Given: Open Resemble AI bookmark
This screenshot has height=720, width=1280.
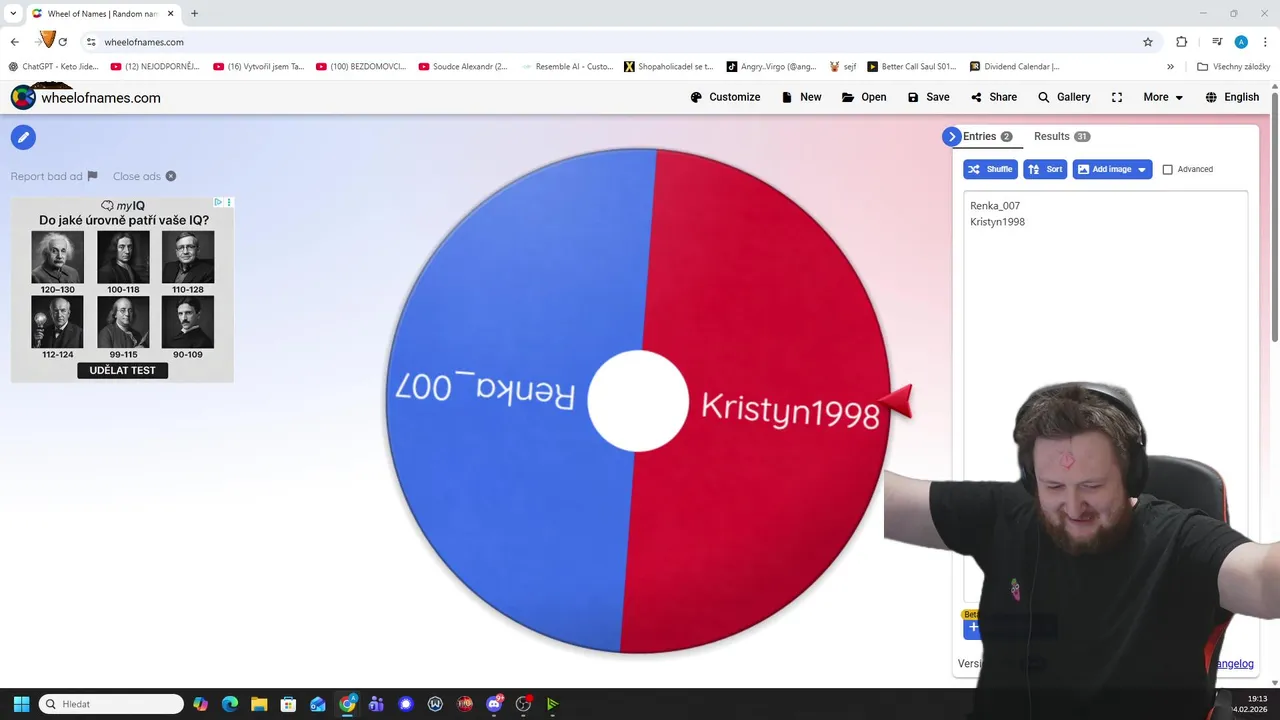Looking at the screenshot, I should click(567, 66).
